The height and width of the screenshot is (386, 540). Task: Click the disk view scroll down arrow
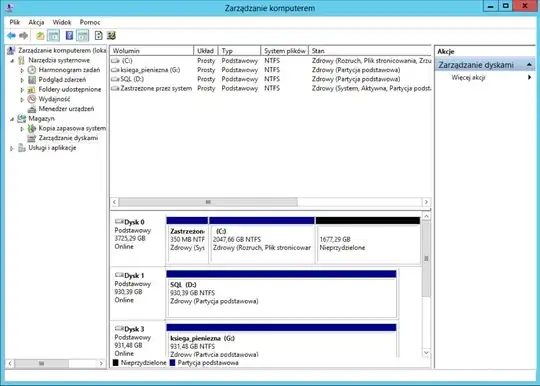tap(426, 353)
